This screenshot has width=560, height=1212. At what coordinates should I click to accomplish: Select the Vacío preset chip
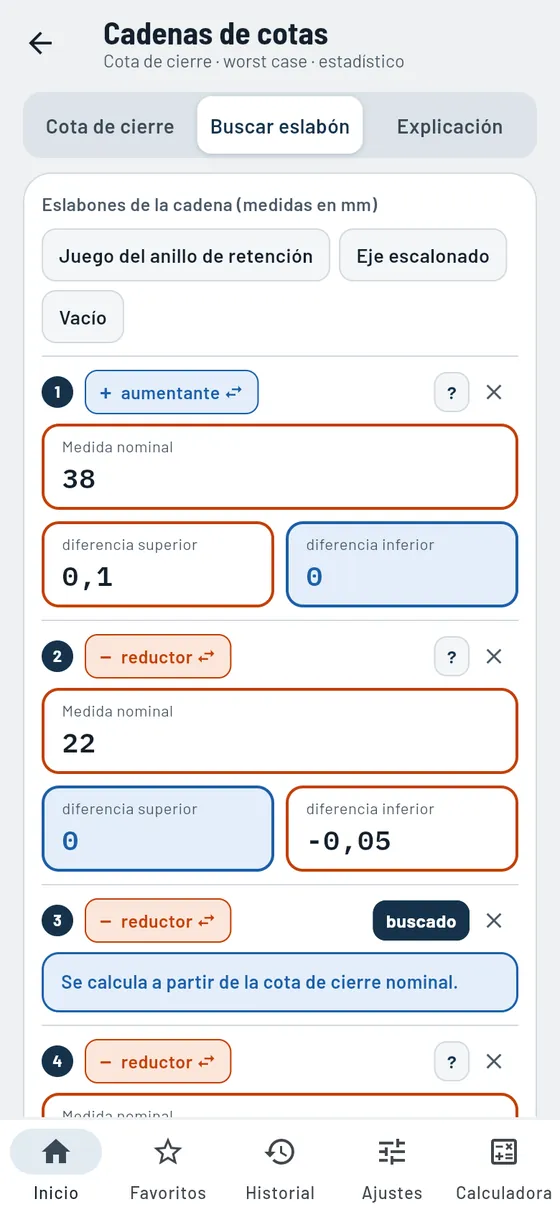(x=83, y=317)
